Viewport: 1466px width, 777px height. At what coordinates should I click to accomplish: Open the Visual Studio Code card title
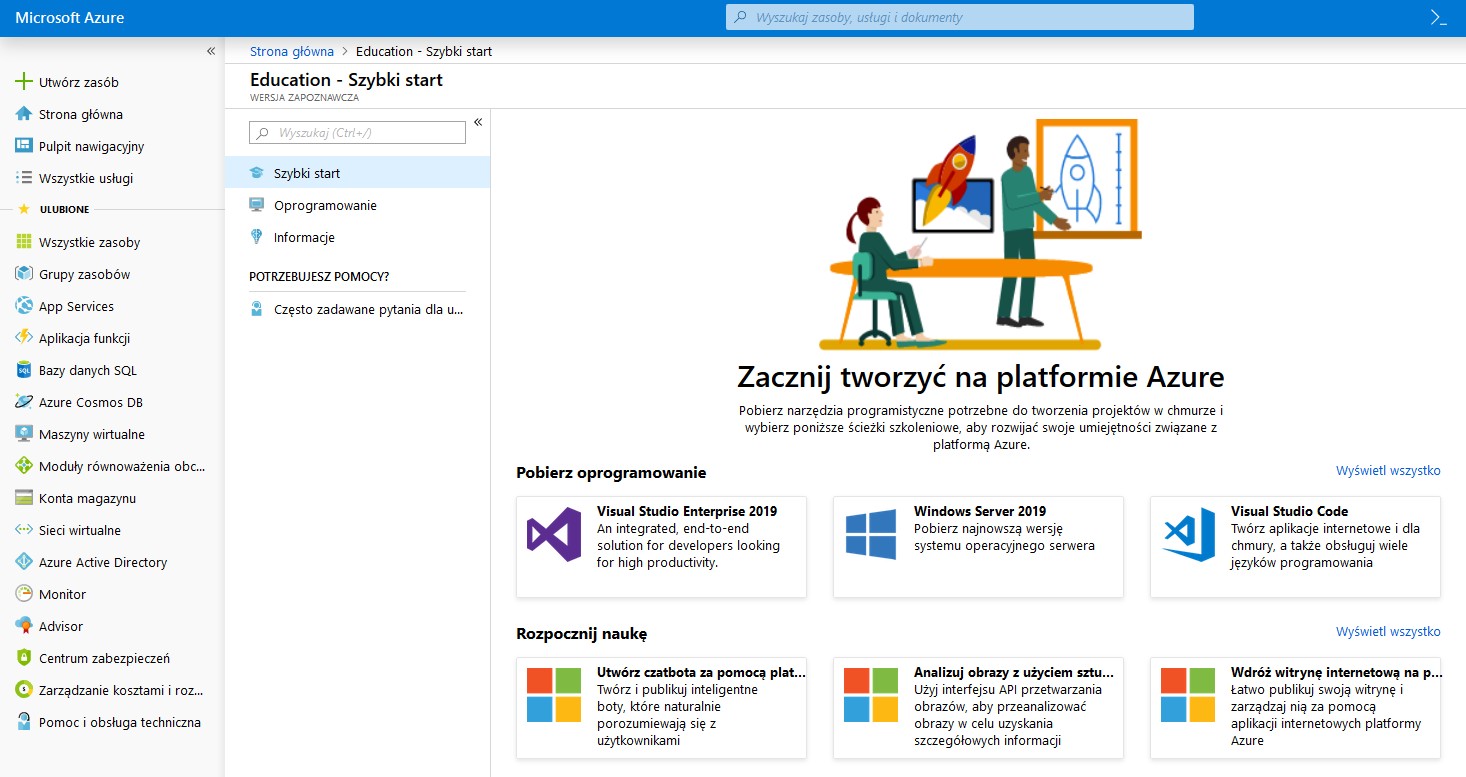point(1290,511)
